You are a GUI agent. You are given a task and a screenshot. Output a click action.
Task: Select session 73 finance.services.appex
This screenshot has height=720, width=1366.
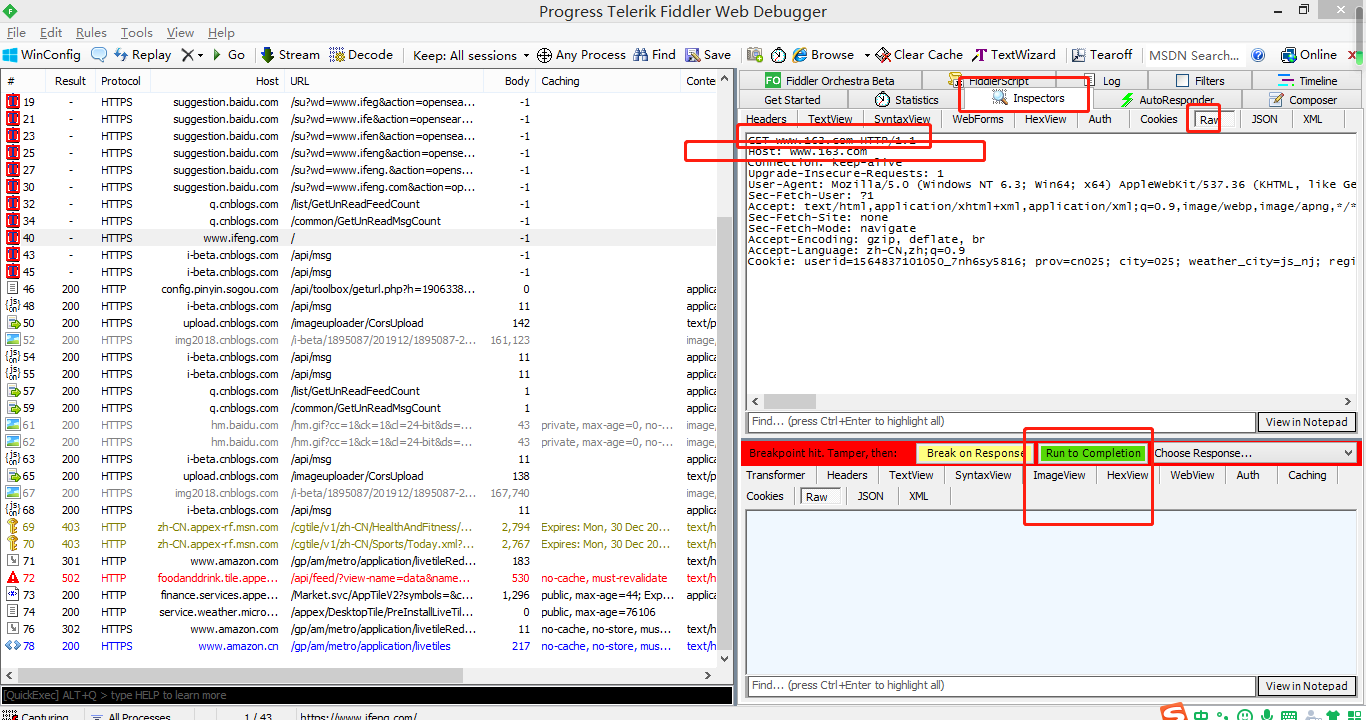359,595
